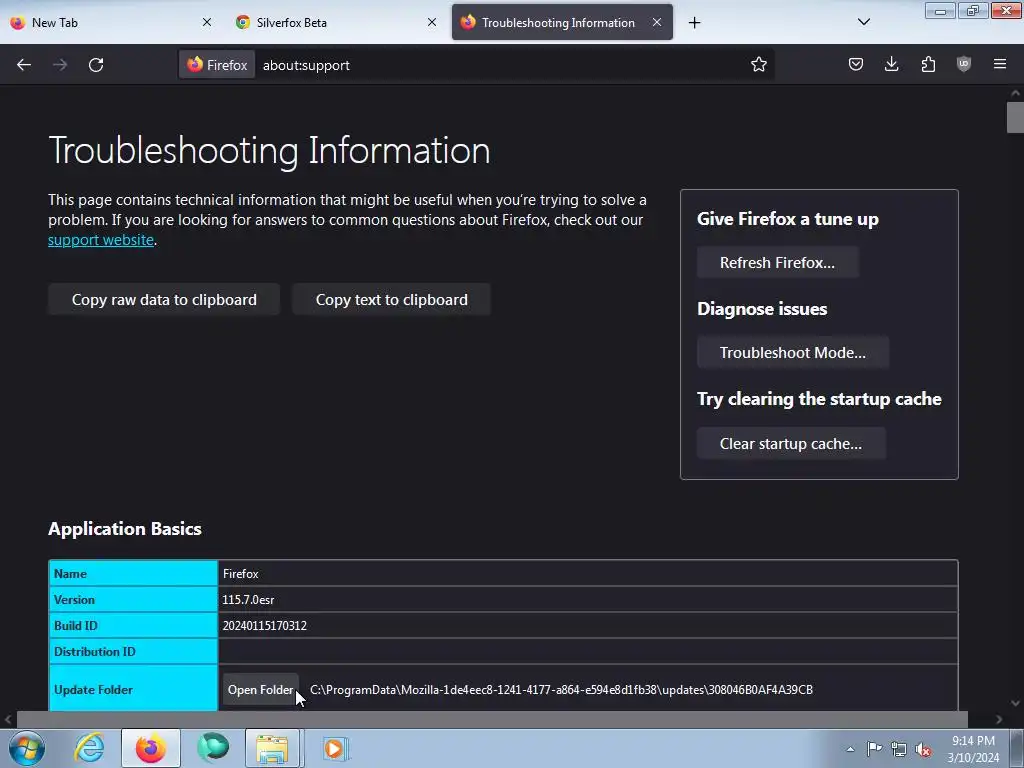Open the green browser taskbar icon
The image size is (1024, 768).
[213, 748]
